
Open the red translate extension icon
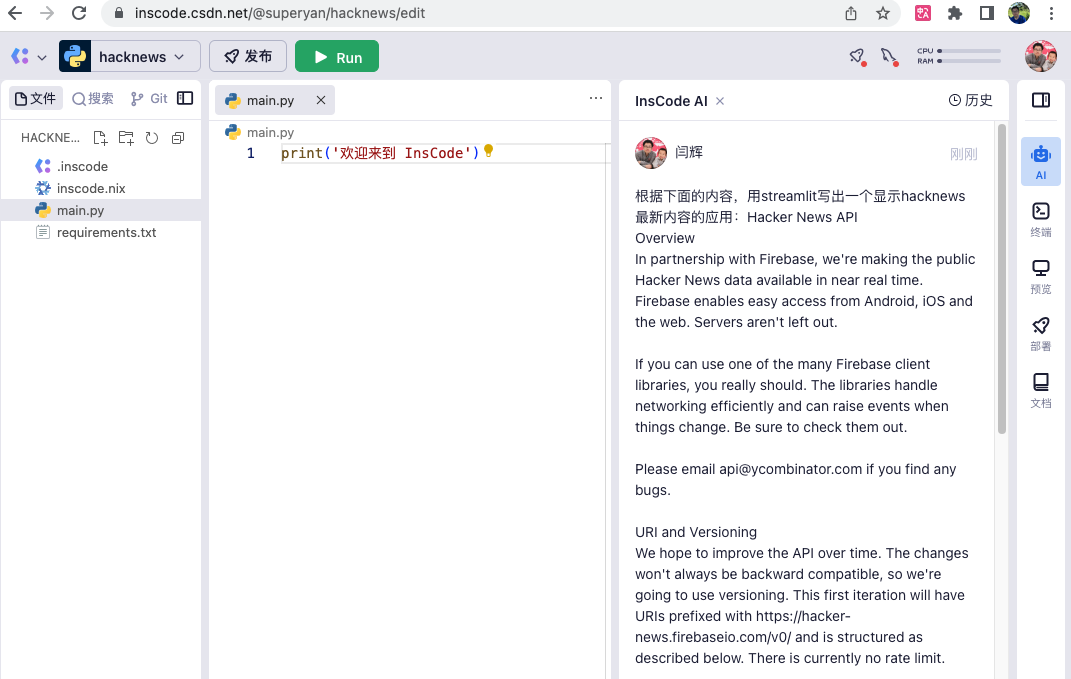923,13
